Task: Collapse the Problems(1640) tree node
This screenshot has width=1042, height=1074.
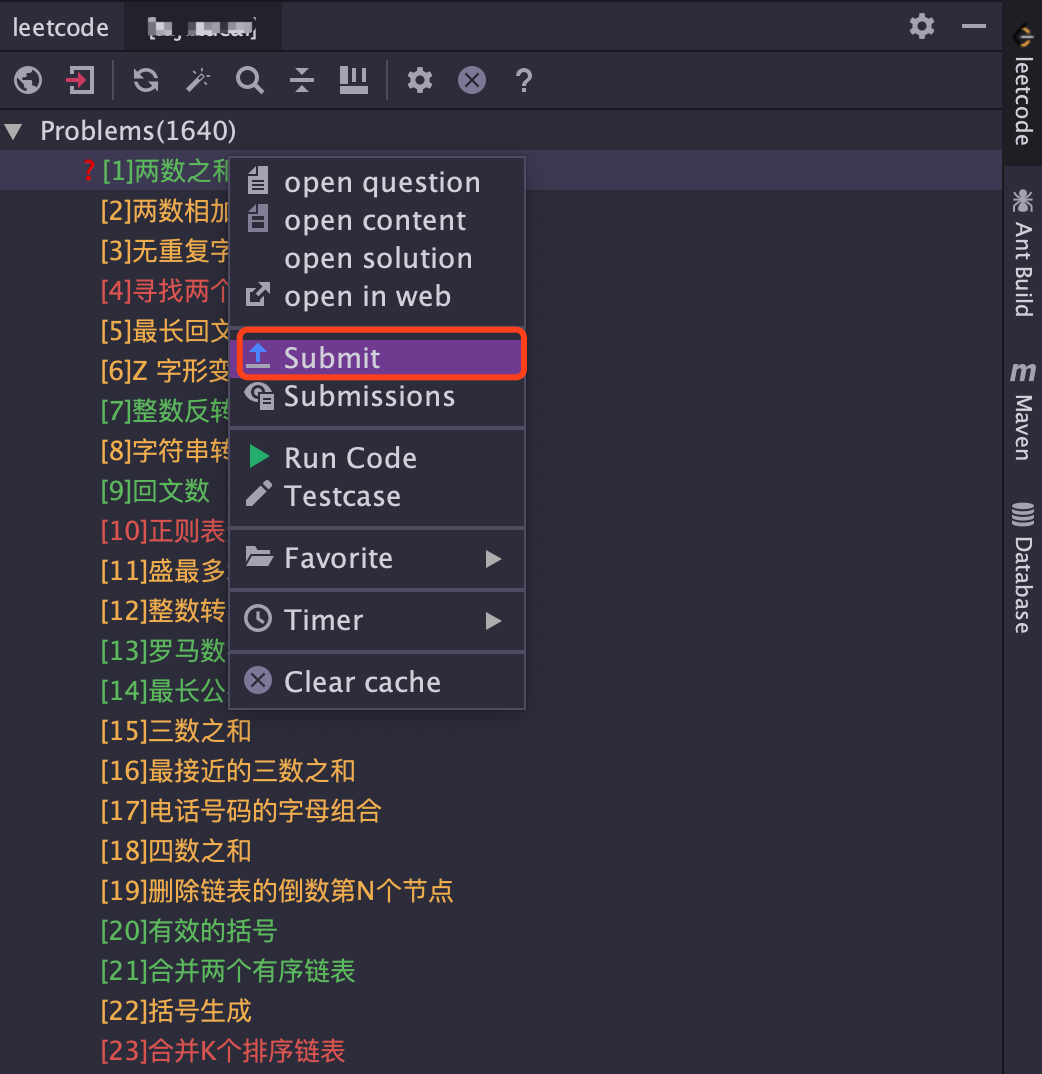Action: (x=14, y=131)
